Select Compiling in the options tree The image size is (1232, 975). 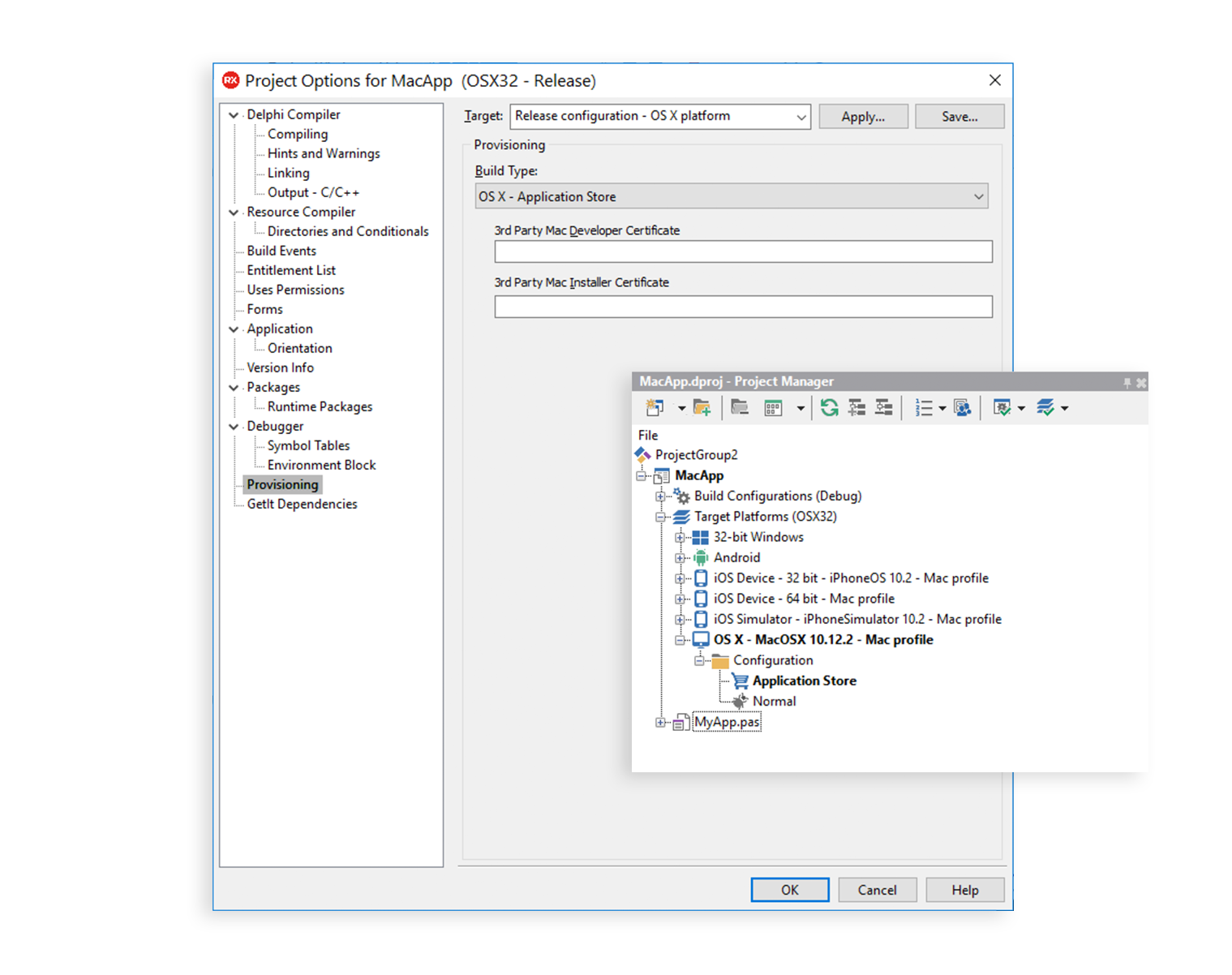pos(298,135)
